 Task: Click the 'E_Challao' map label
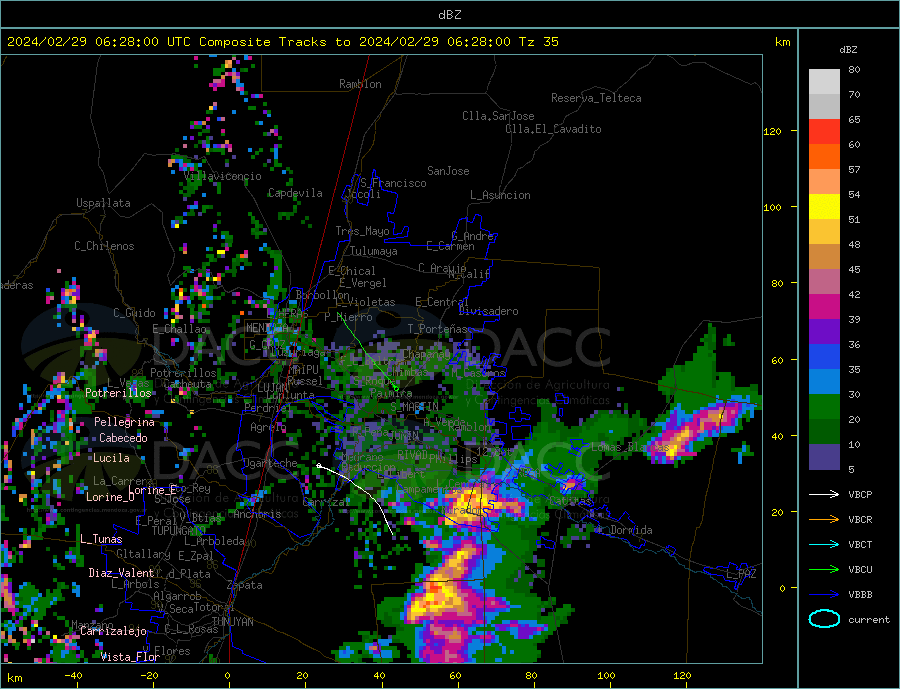pos(180,329)
